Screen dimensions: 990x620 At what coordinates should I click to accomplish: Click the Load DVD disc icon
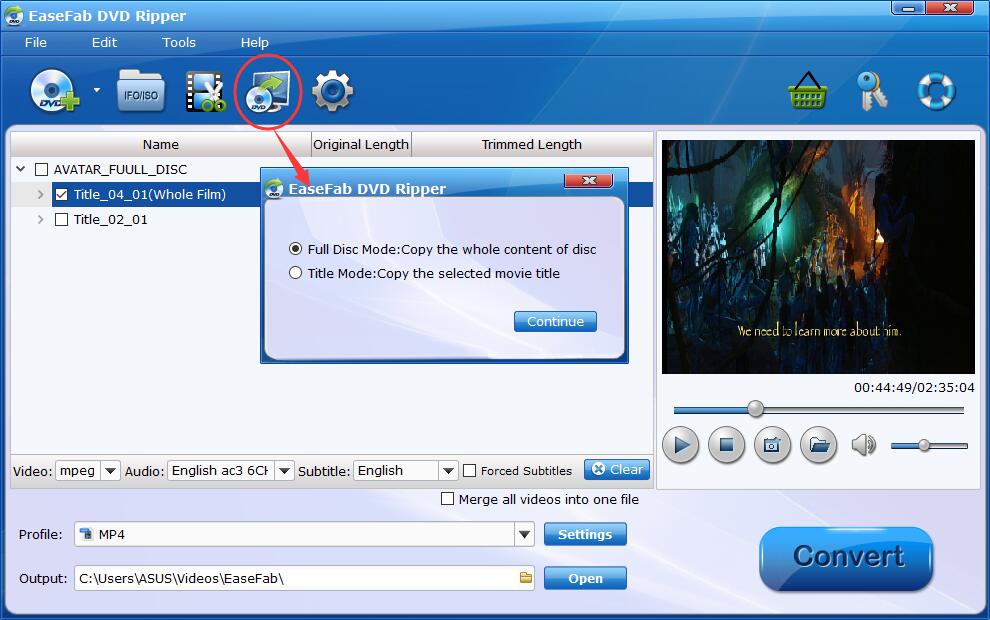coord(54,91)
